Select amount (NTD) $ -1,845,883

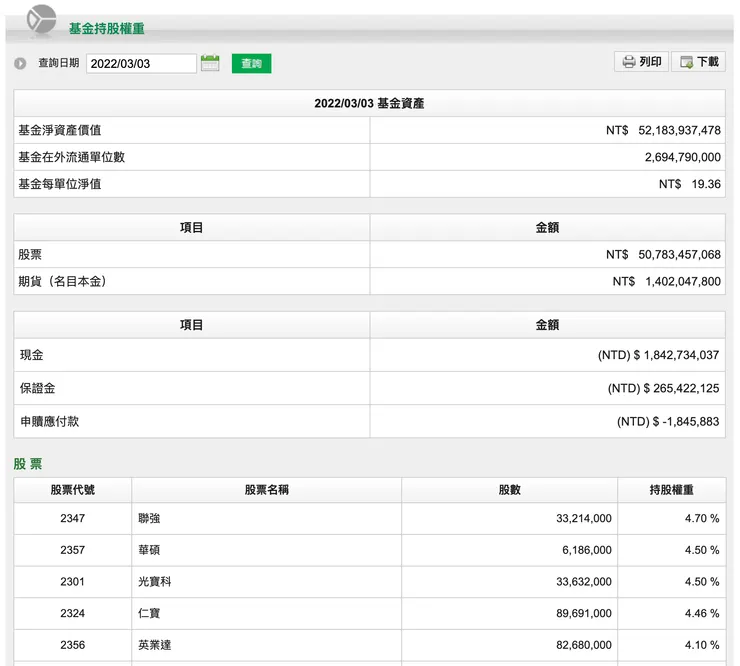(x=668, y=422)
